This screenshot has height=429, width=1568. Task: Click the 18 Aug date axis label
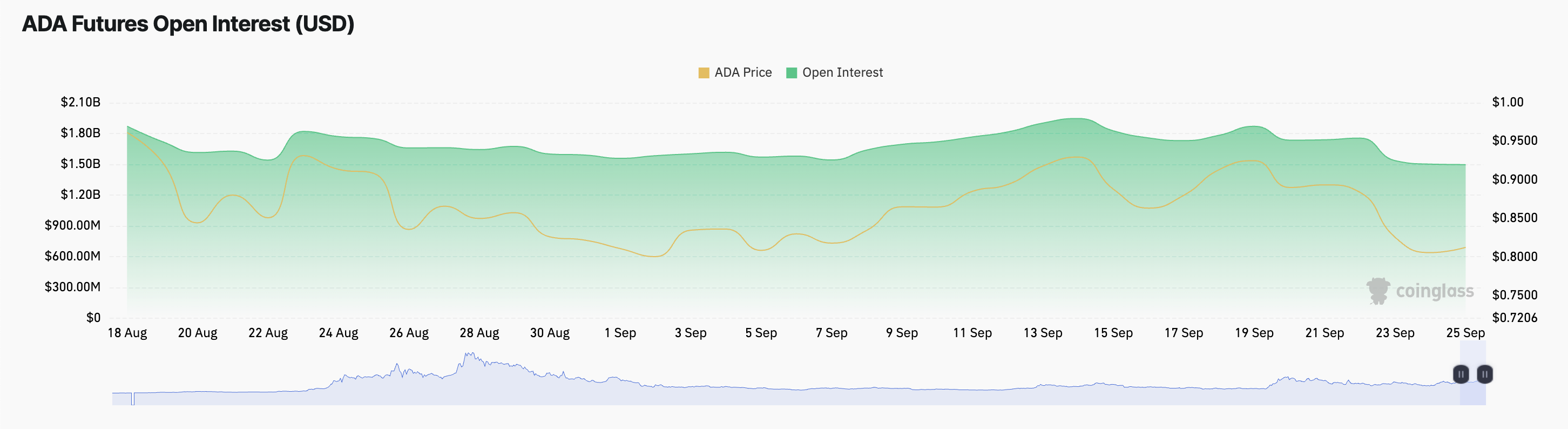pyautogui.click(x=127, y=333)
